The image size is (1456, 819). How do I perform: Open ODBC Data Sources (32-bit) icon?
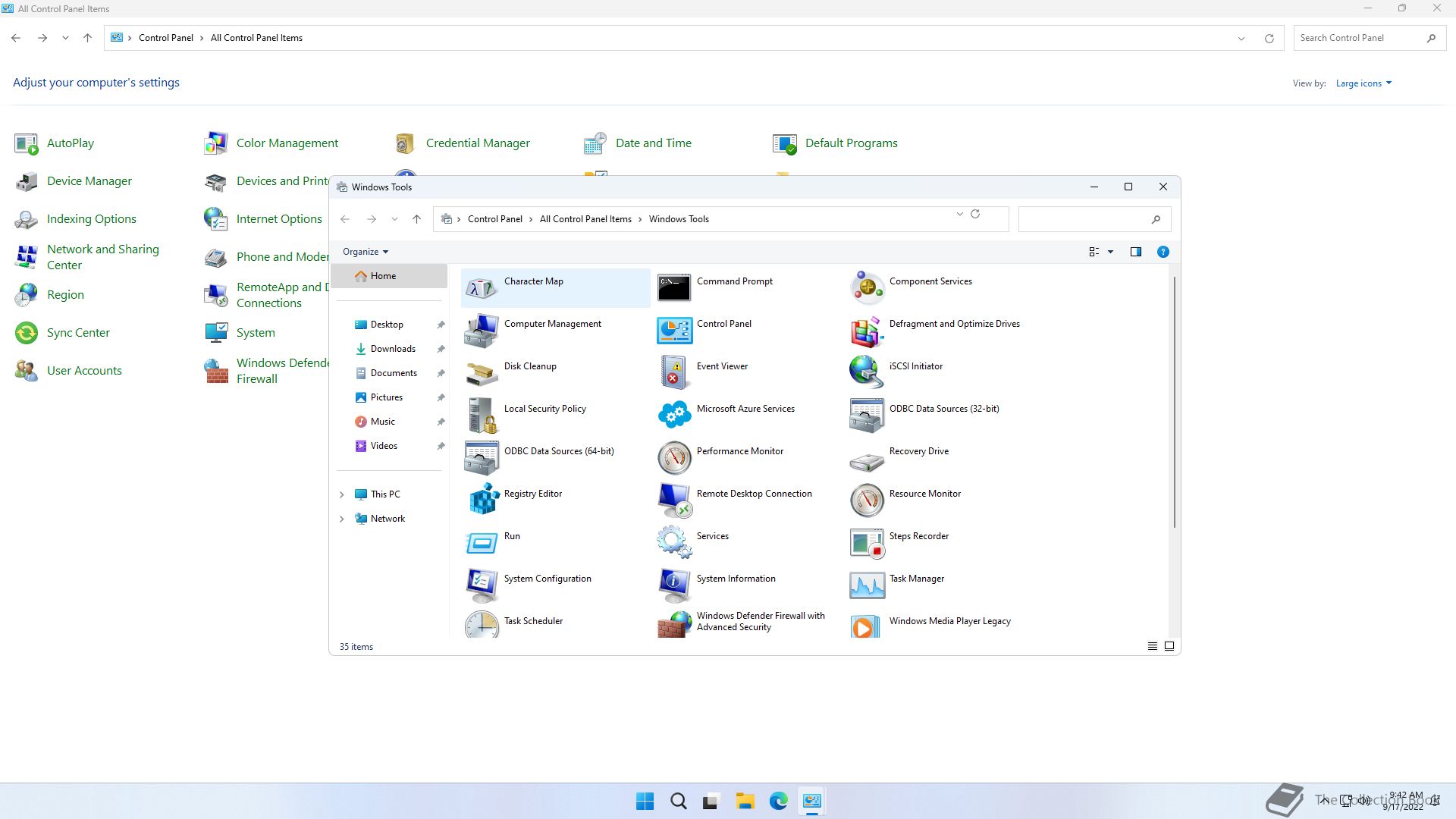pyautogui.click(x=867, y=416)
